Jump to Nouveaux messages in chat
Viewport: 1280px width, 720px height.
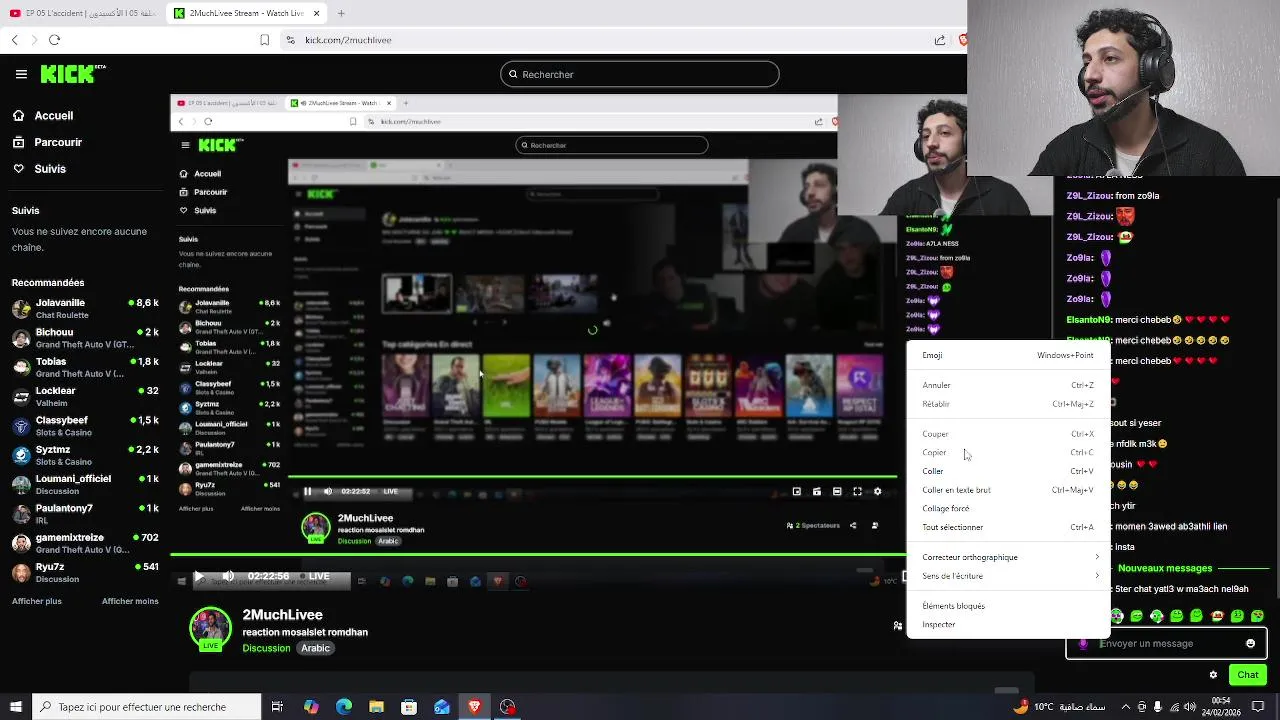tap(1164, 568)
